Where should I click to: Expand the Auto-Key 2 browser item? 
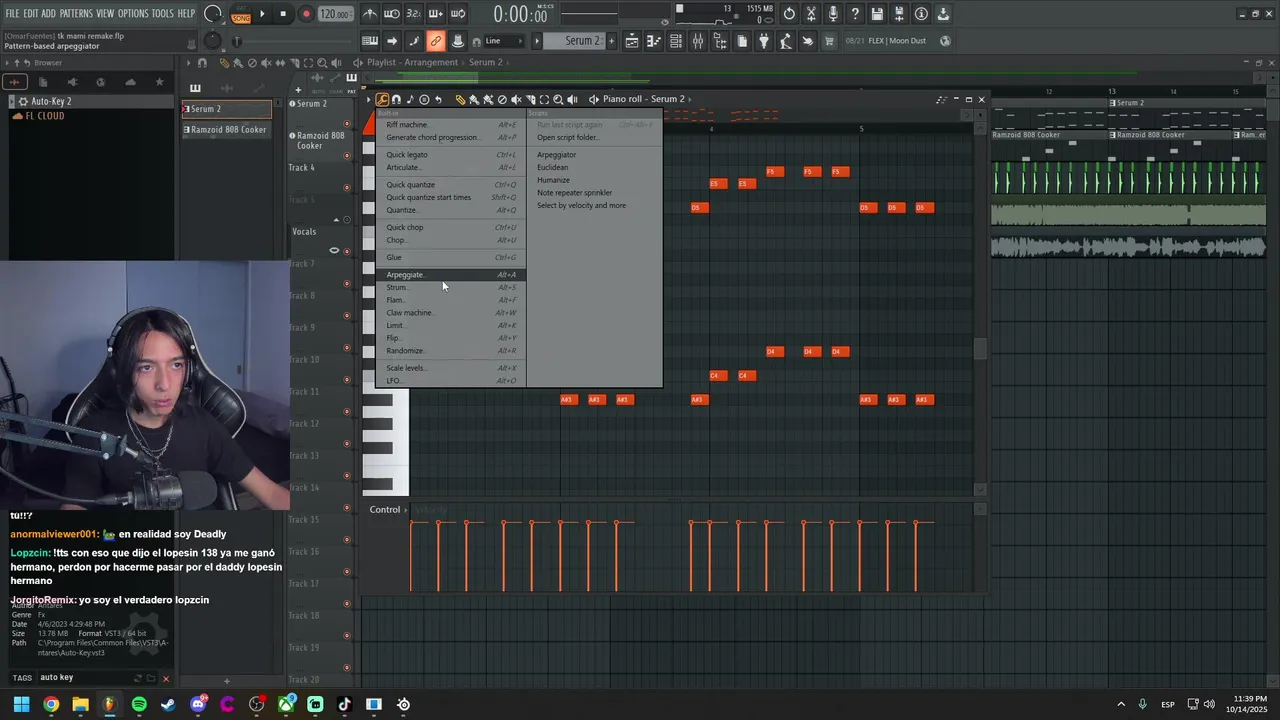(12, 101)
